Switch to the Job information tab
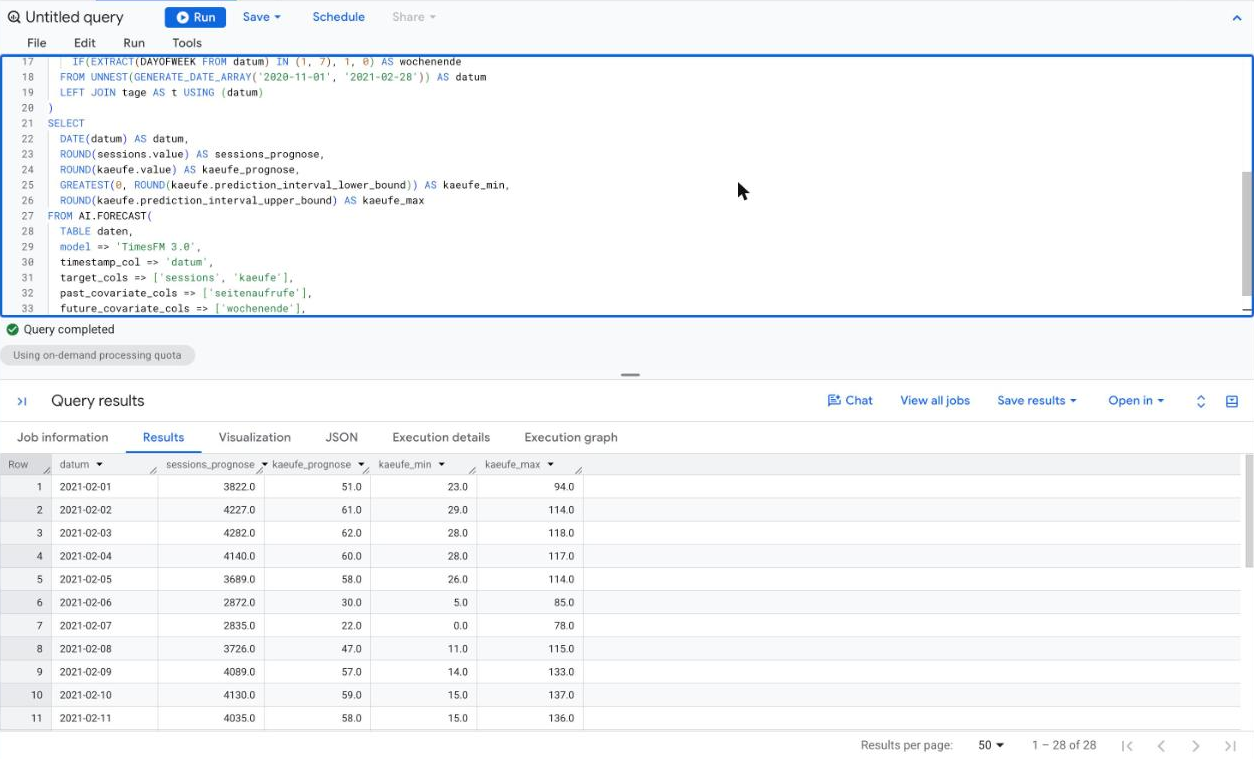 (63, 437)
